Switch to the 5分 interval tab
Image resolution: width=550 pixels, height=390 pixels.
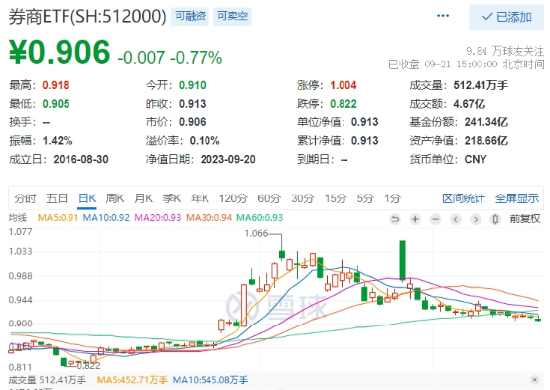tap(365, 199)
